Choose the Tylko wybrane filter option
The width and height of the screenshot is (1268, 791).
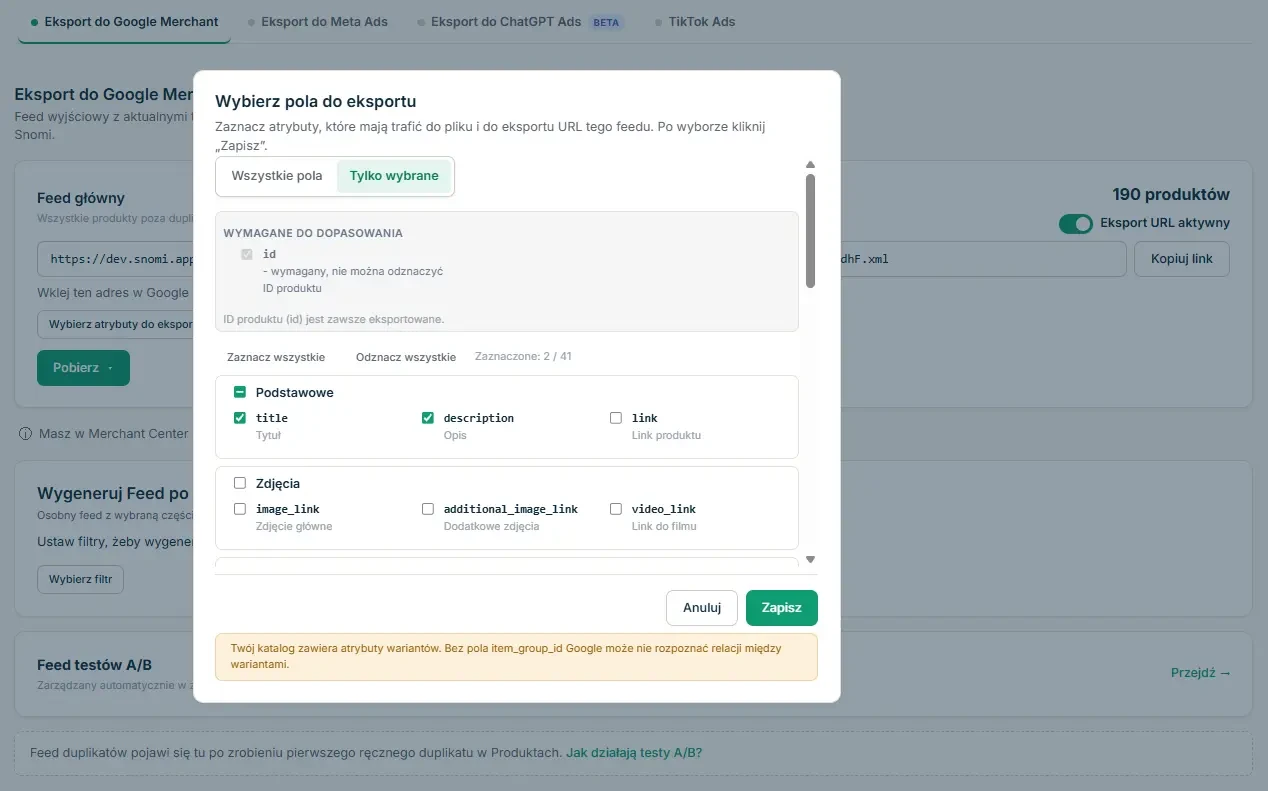click(x=394, y=176)
